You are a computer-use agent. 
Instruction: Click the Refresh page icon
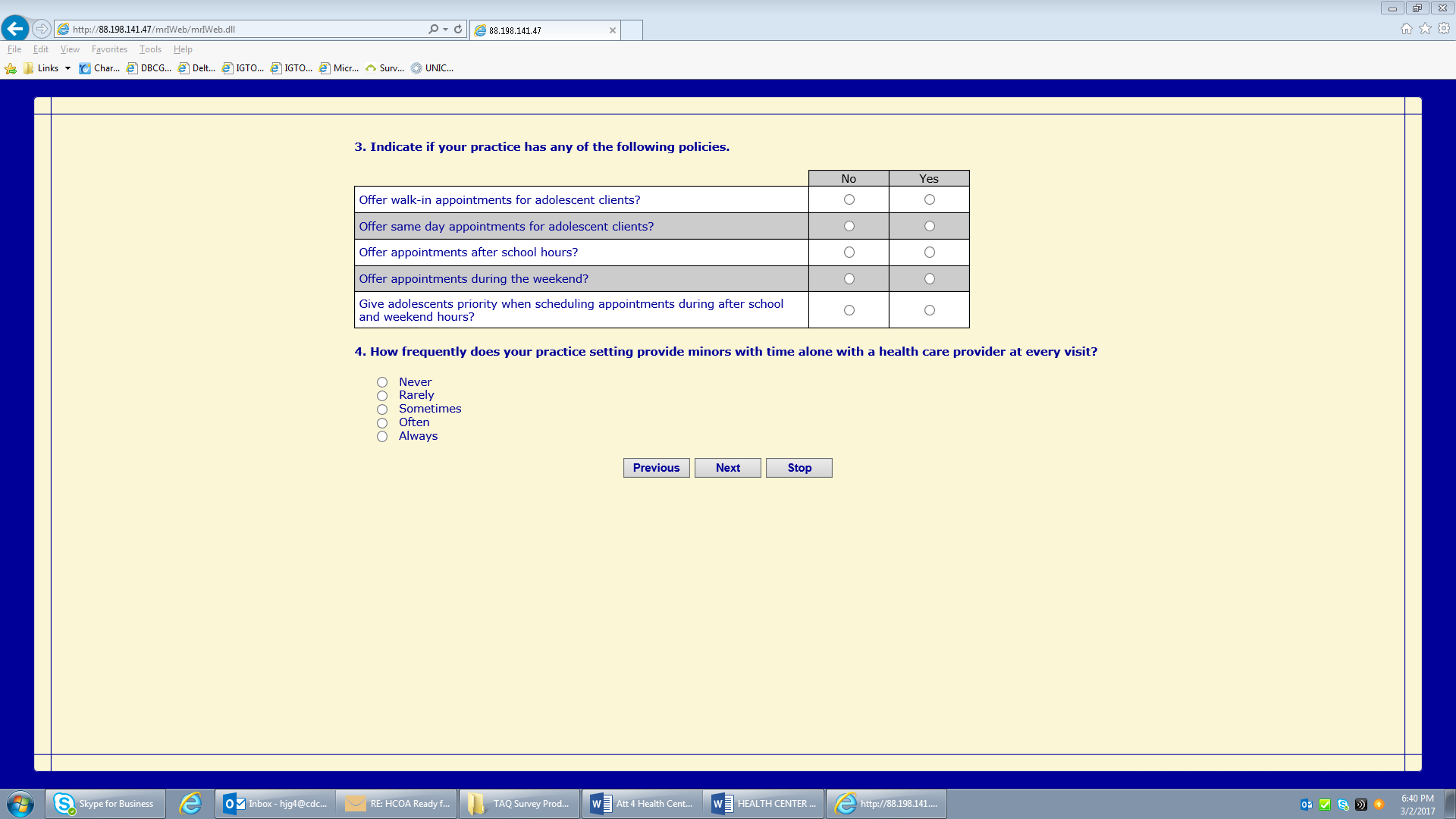(x=458, y=30)
